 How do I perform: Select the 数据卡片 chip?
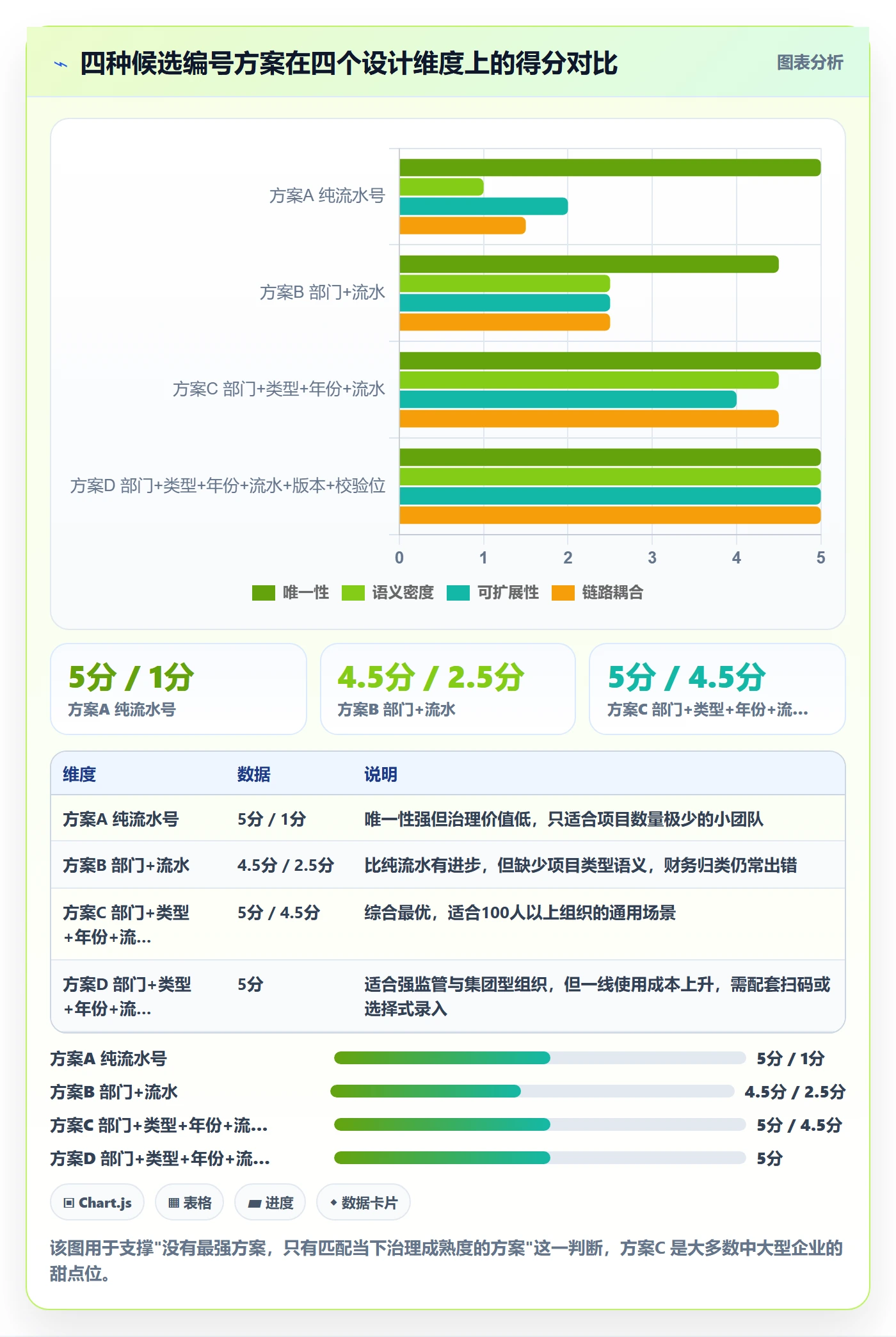(x=364, y=1203)
